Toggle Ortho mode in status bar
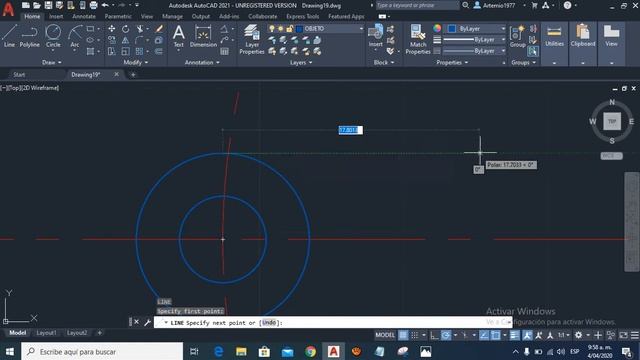640x360 pixels. 434,335
